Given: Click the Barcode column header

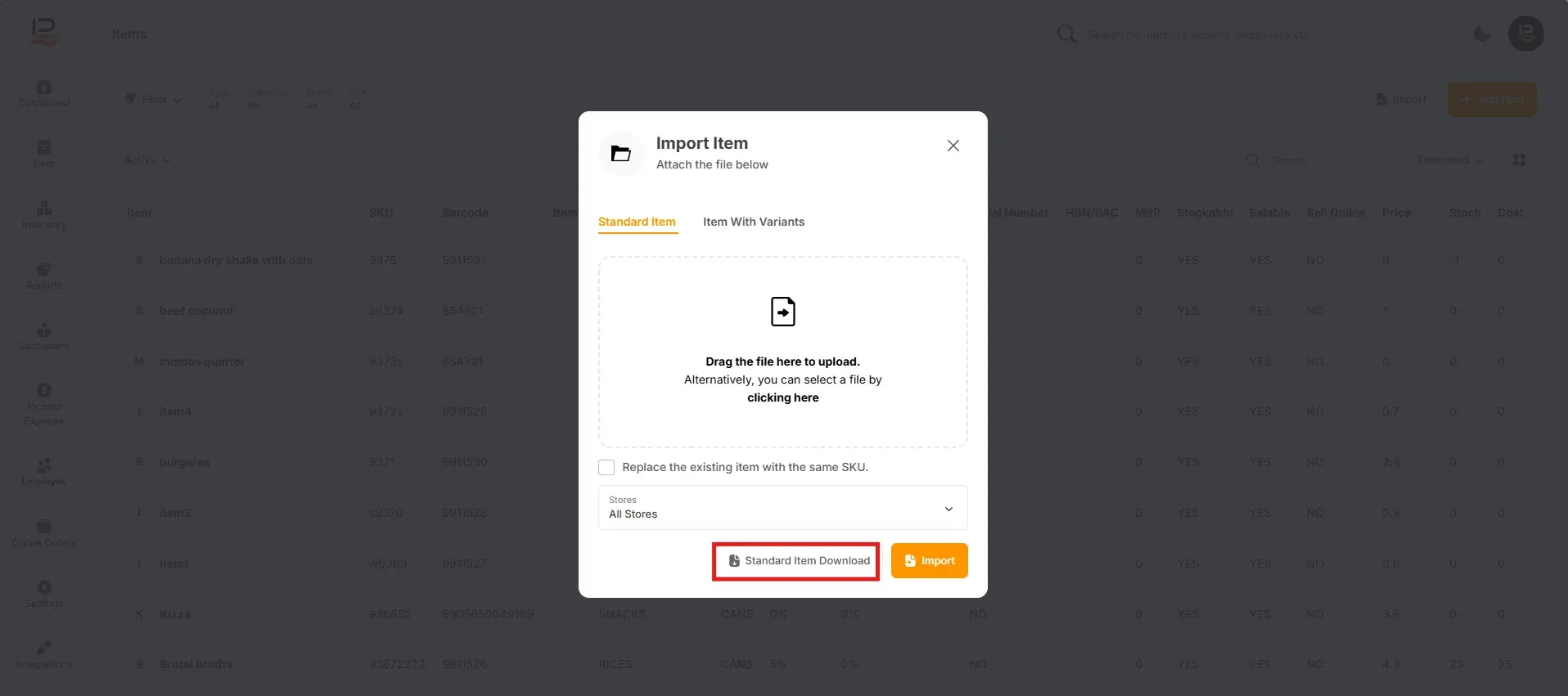Looking at the screenshot, I should pyautogui.click(x=465, y=213).
